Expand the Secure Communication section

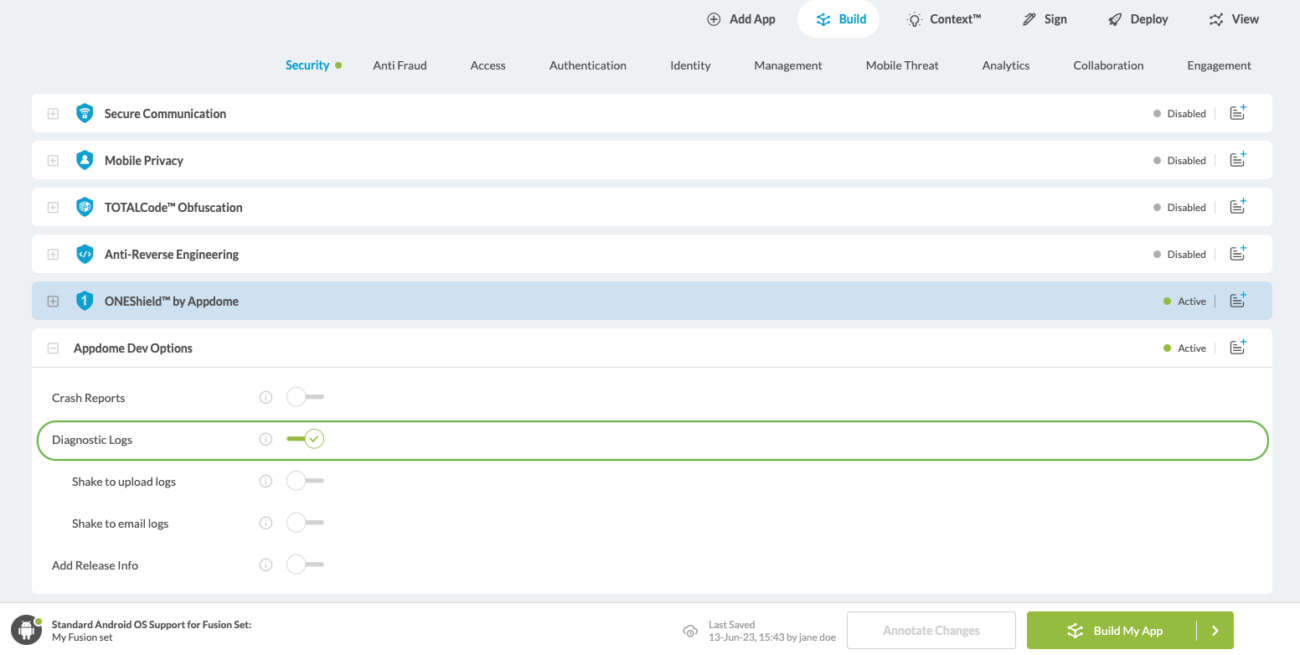point(52,113)
